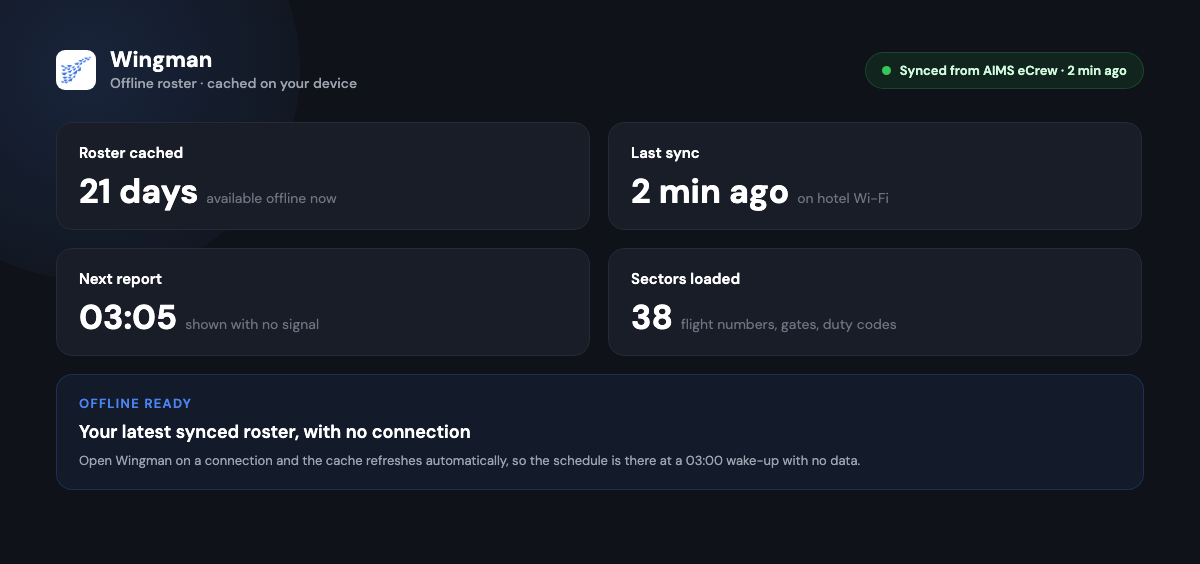
Task: Click the green sync status dot
Action: [886, 71]
